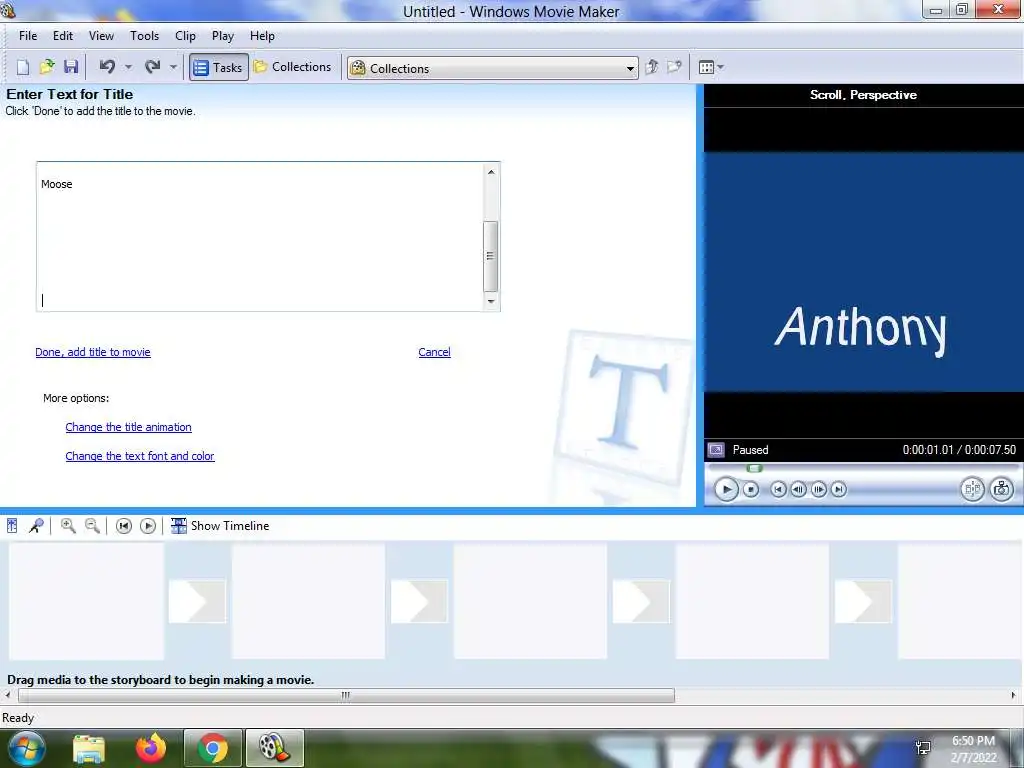1024x768 pixels.
Task: Open Google Chrome from the taskbar
Action: coord(213,748)
